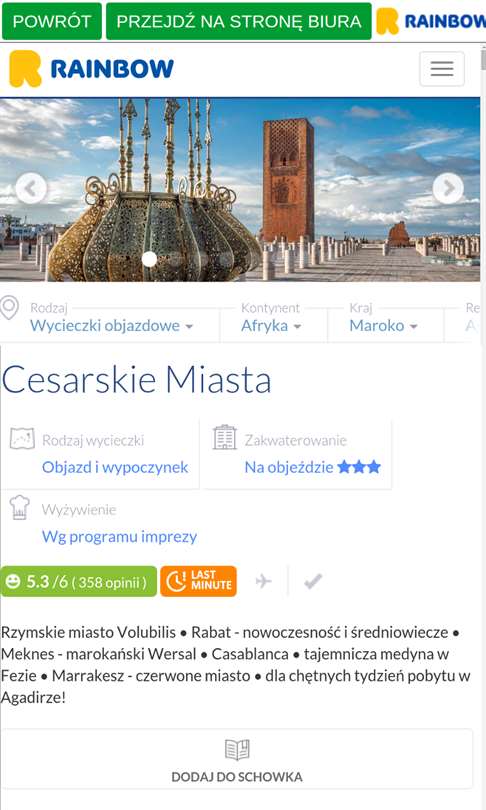
Task: Open the Afryka continent dropdown
Action: [x=271, y=325]
